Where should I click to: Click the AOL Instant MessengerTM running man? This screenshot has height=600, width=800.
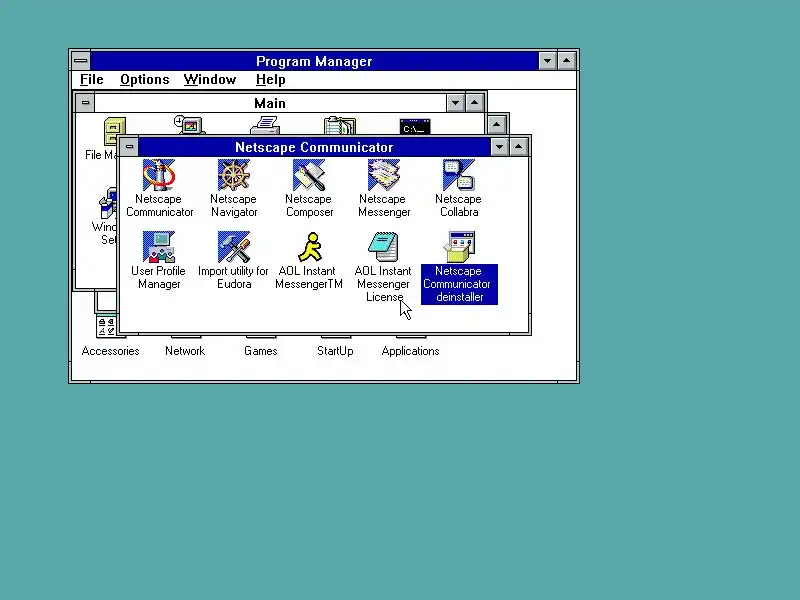310,247
